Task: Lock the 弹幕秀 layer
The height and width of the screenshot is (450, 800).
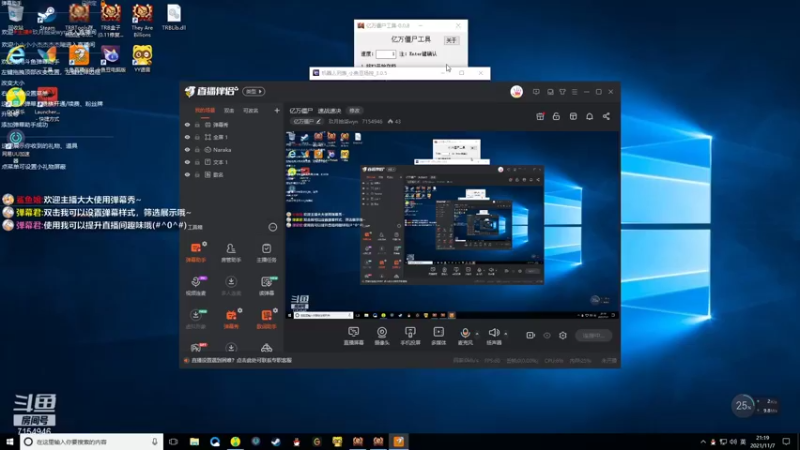Action: pos(197,124)
